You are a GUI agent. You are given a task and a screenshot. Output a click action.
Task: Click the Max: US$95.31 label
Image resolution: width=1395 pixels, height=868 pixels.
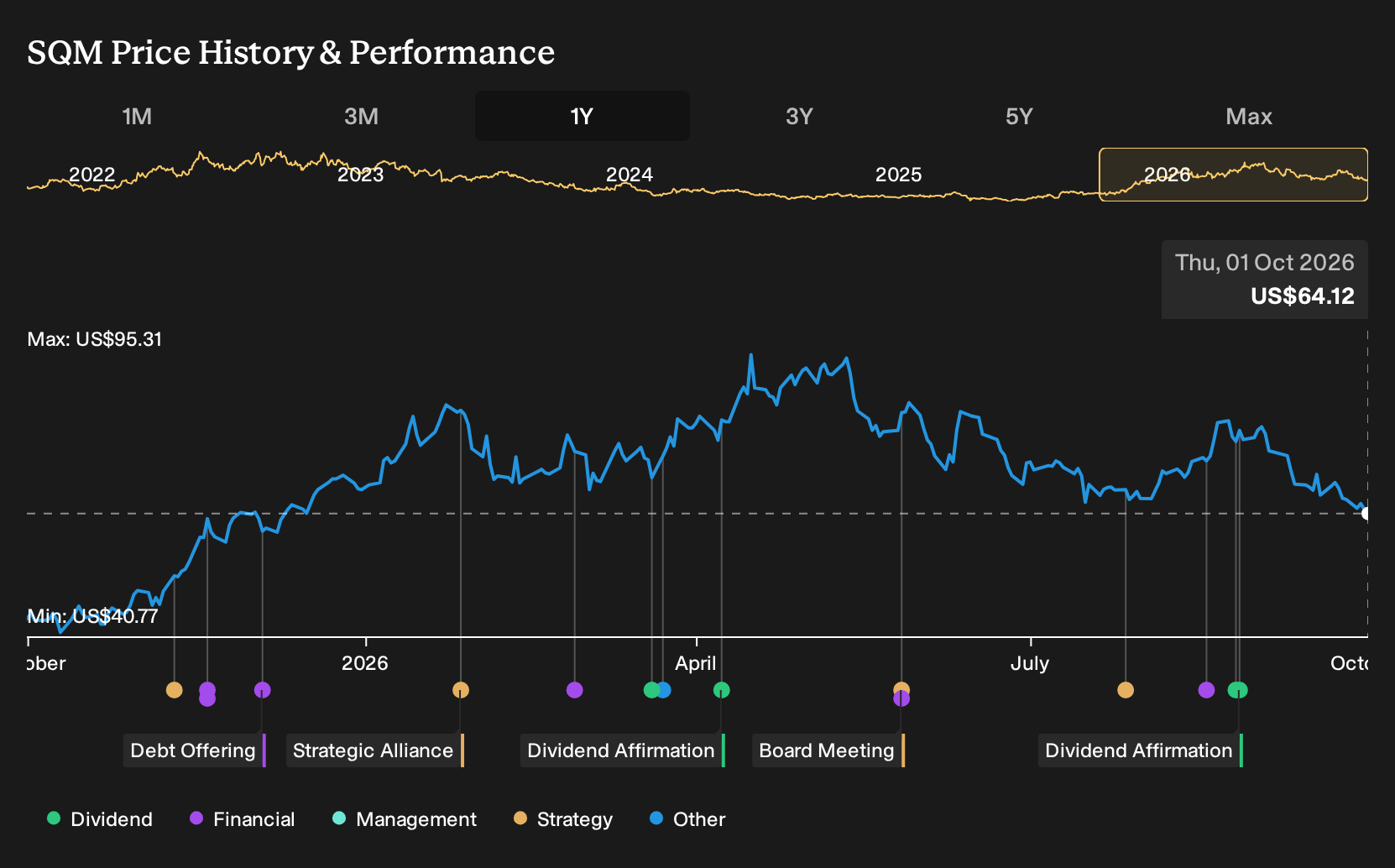click(x=95, y=339)
